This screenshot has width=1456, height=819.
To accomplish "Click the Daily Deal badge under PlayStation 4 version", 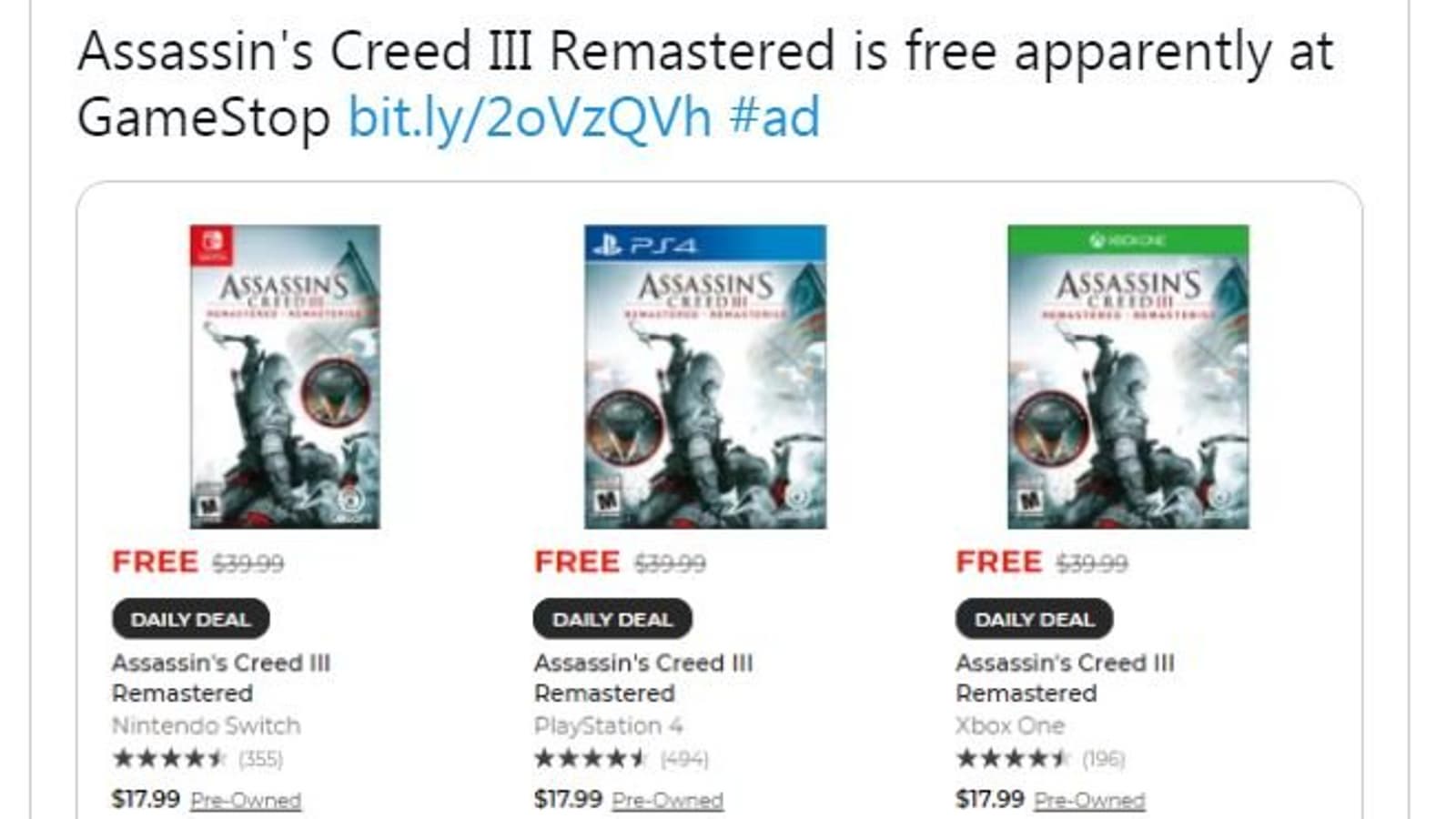I will click(x=612, y=620).
